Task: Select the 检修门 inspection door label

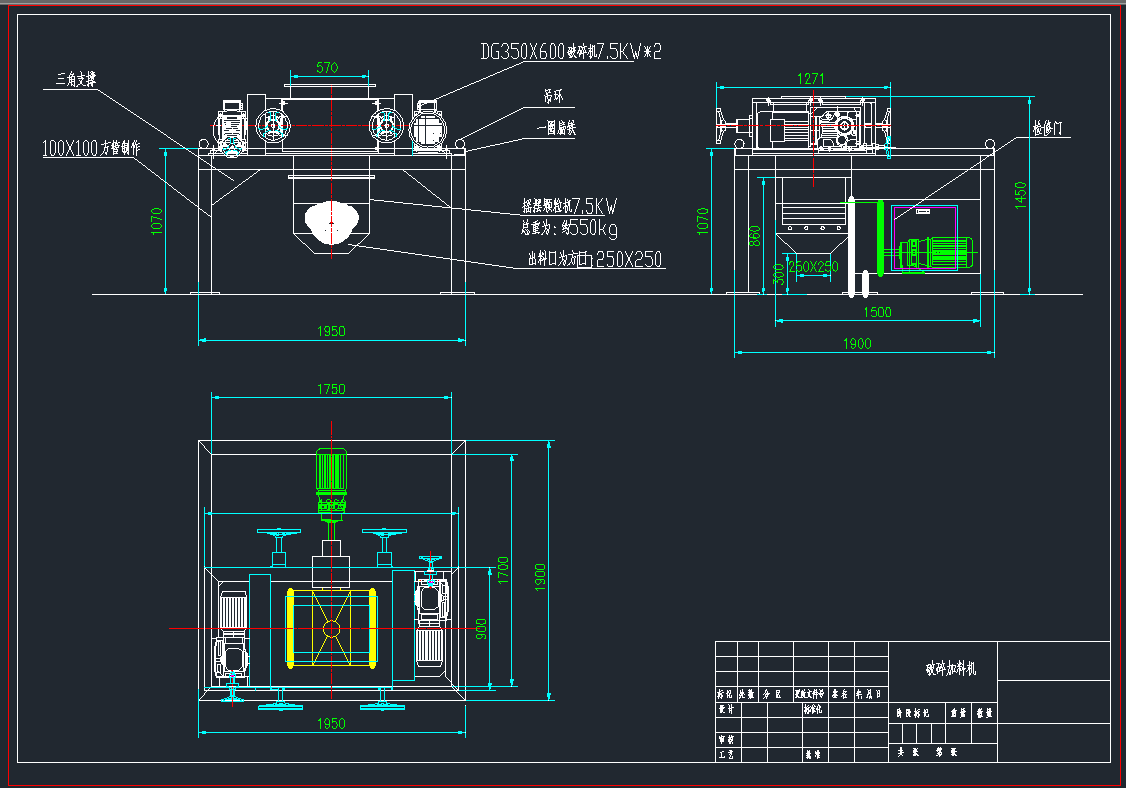Action: tap(1052, 130)
